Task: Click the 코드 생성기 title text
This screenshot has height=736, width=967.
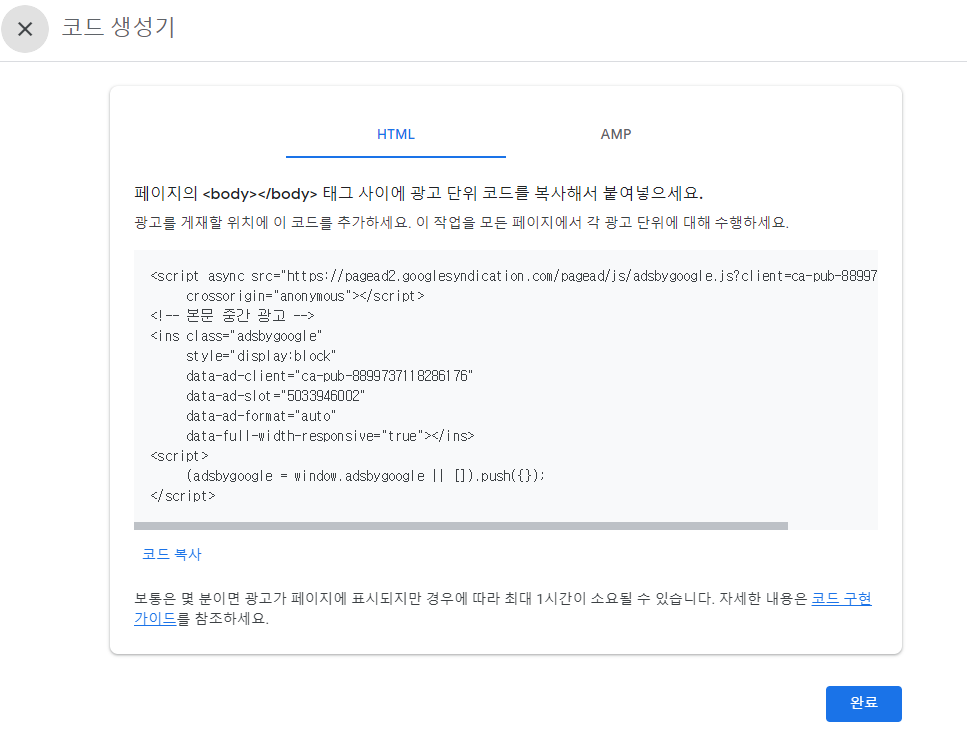Action: click(x=118, y=27)
